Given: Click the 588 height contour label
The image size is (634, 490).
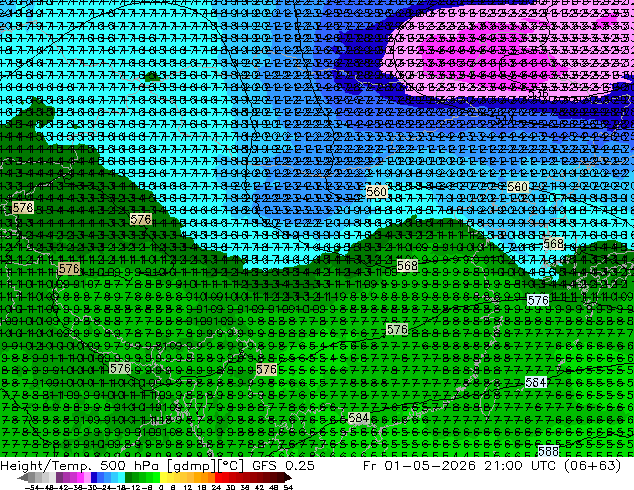Looking at the screenshot, I should (x=548, y=451).
